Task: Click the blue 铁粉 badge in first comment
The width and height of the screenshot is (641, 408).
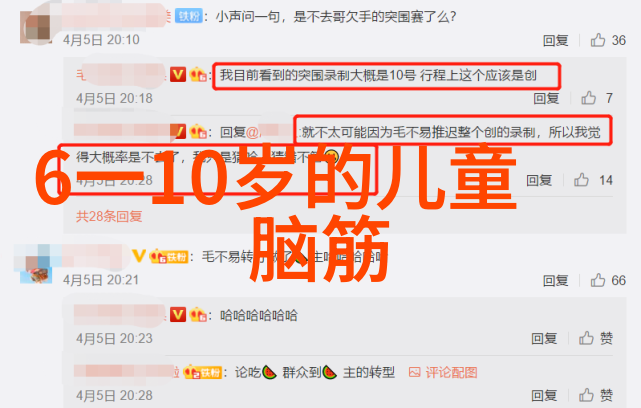Action: 188,16
